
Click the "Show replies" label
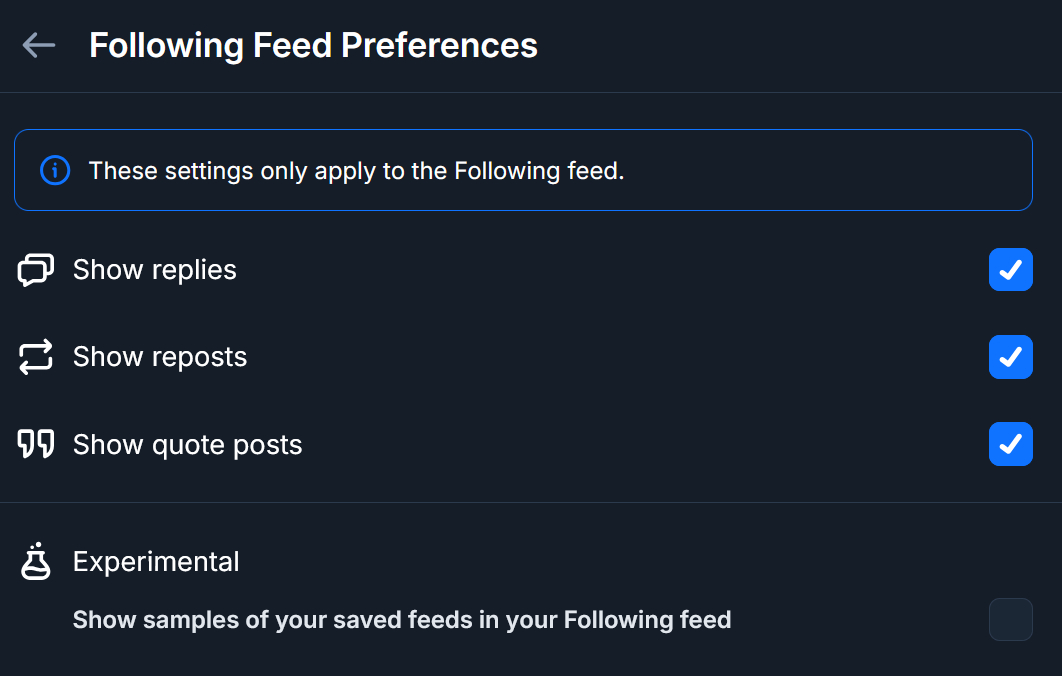(155, 270)
